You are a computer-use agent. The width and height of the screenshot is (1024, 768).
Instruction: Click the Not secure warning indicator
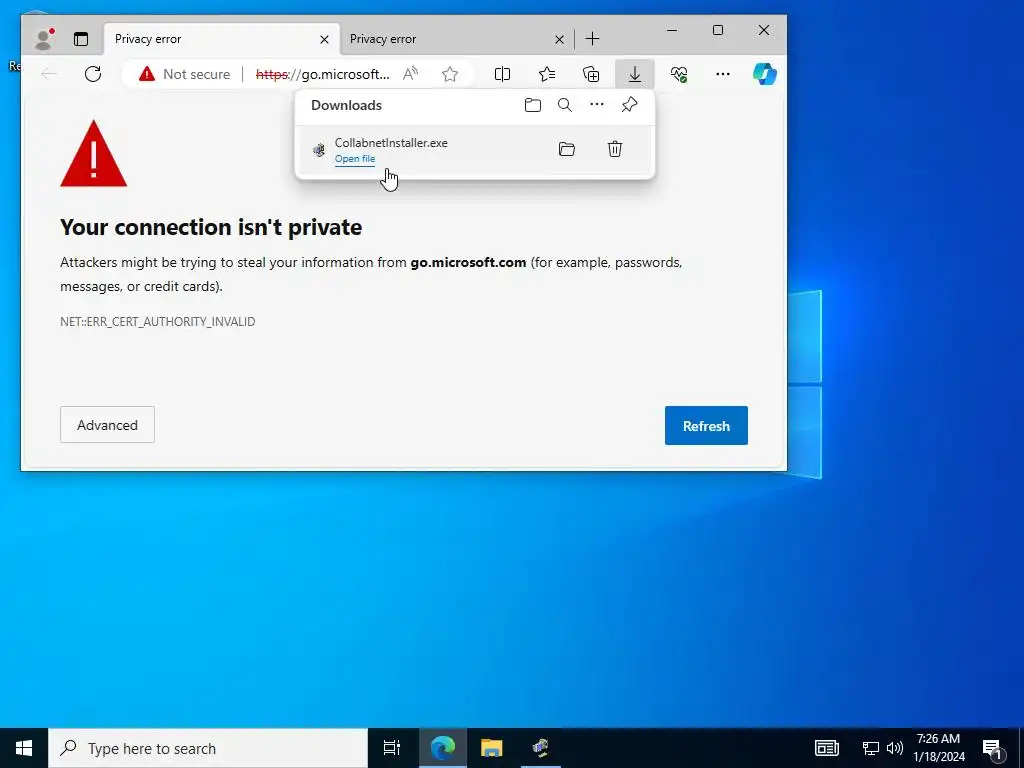tap(185, 74)
